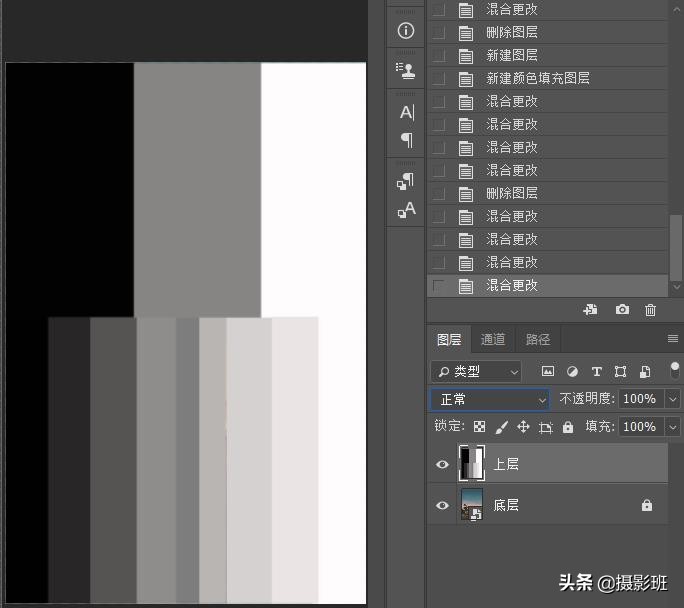Select the 底层 layer thumbnail

click(472, 505)
